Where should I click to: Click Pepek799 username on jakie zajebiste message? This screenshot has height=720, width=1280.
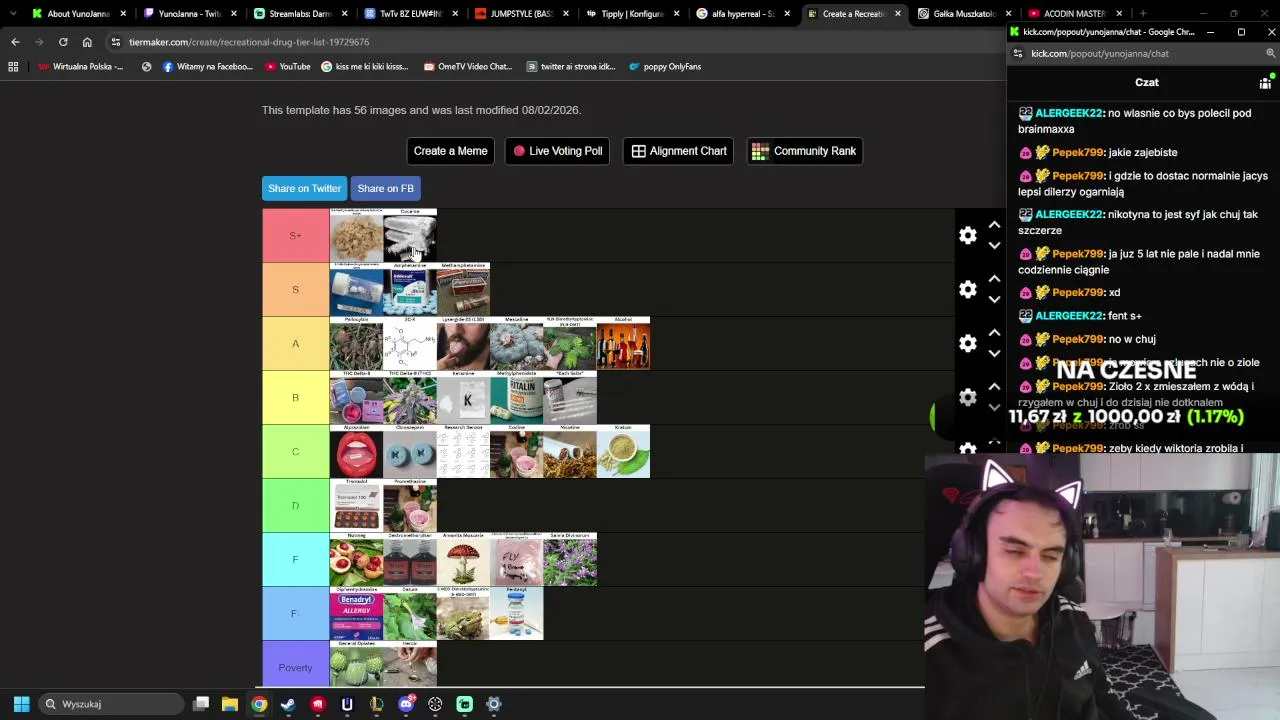1077,152
